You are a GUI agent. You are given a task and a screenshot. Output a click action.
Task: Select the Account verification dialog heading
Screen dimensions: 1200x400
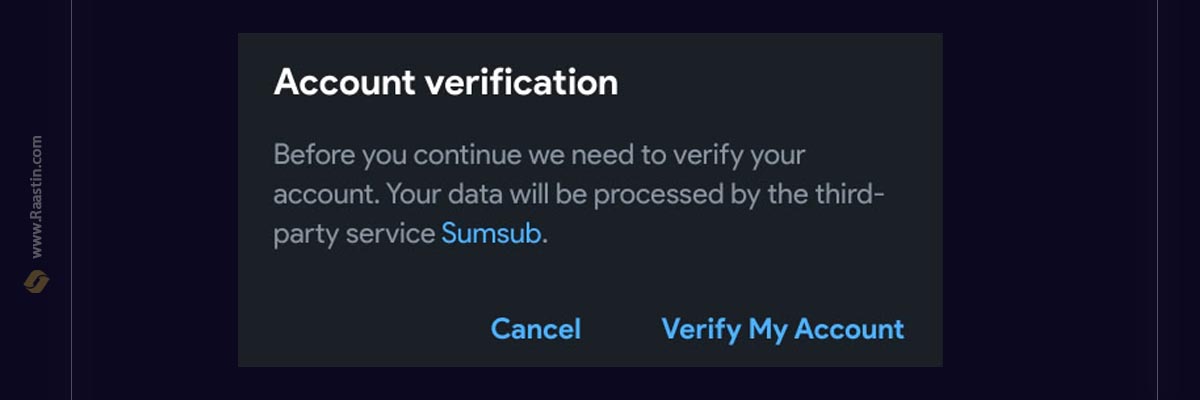pos(446,82)
